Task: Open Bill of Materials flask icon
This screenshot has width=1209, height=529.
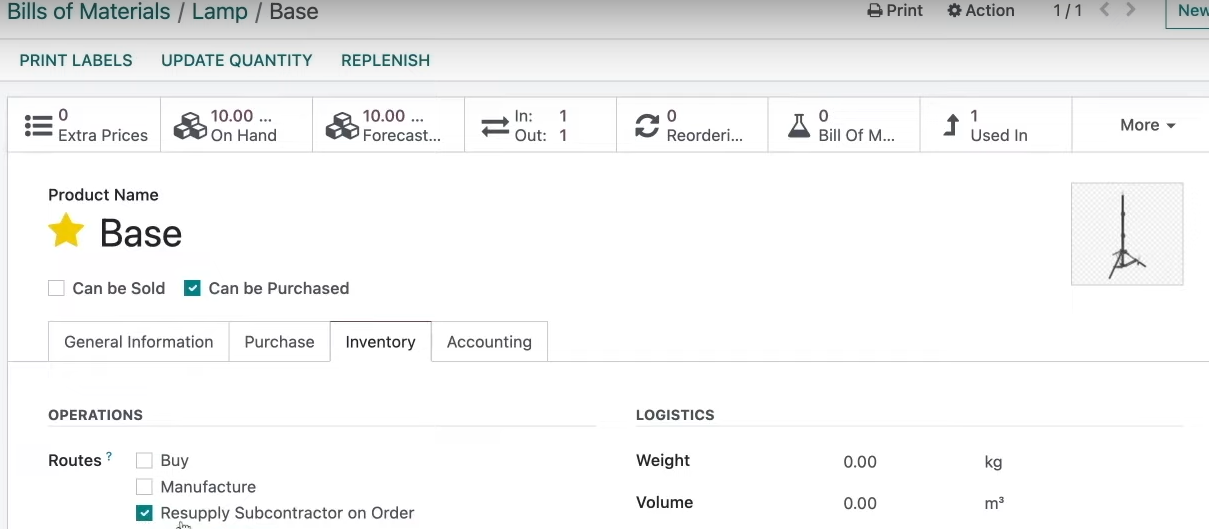Action: pos(798,126)
